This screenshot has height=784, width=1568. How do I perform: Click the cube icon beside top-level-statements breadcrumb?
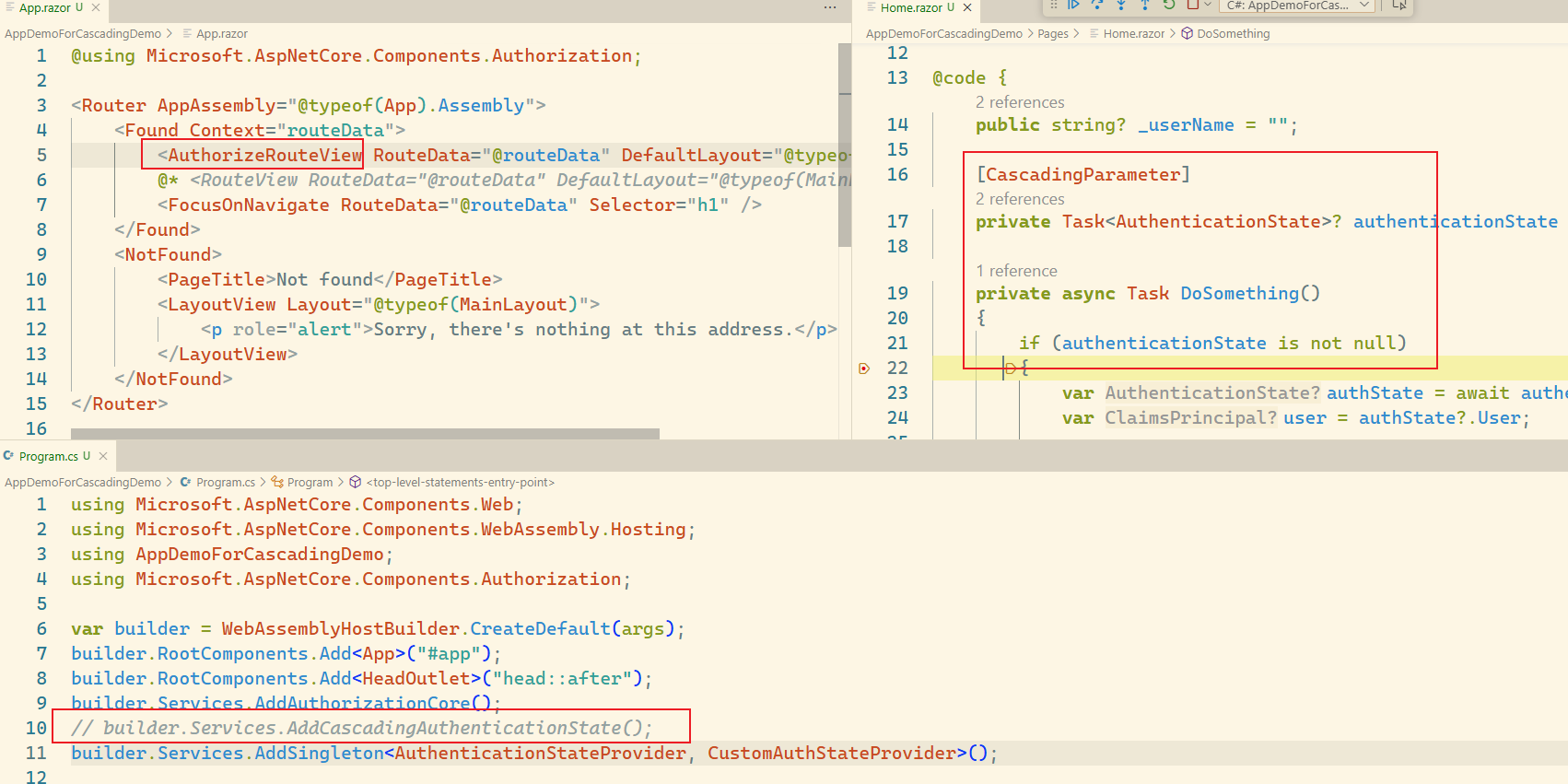(x=356, y=482)
